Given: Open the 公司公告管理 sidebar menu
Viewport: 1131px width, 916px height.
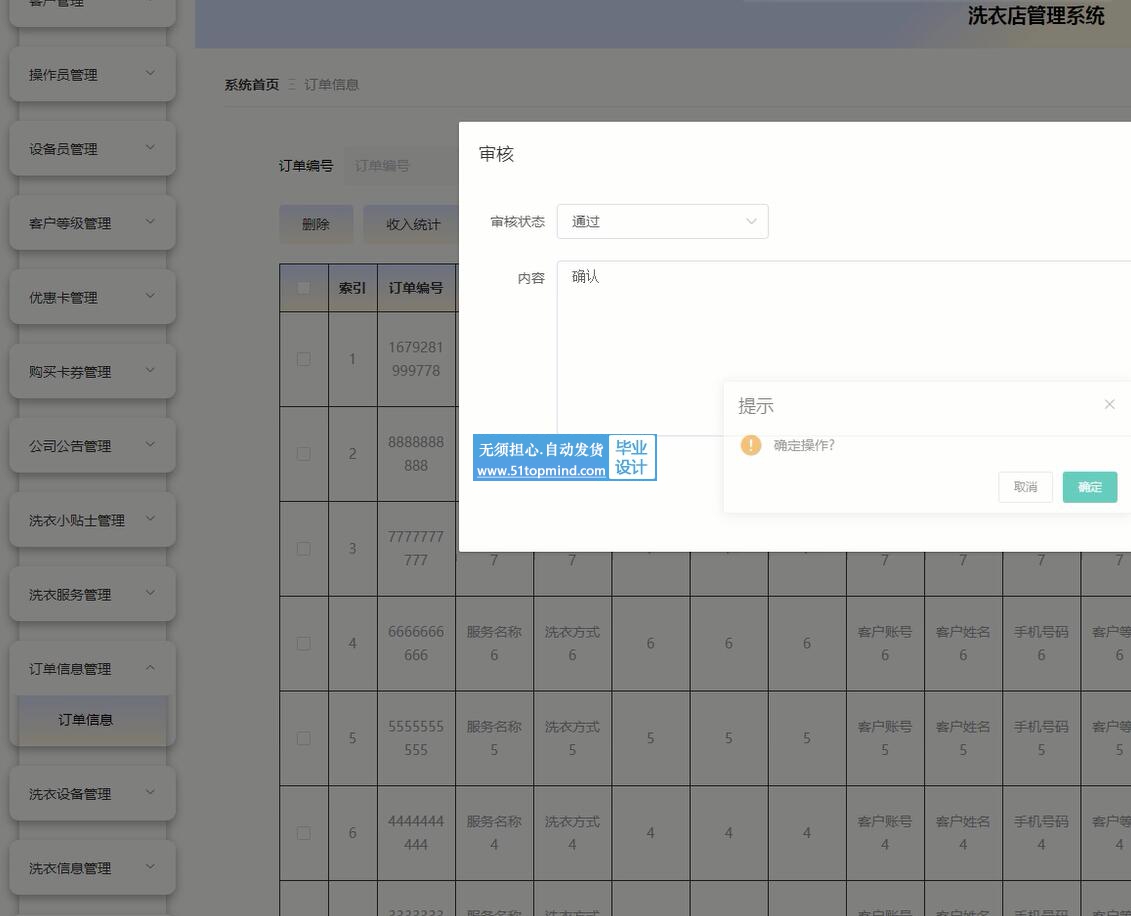Looking at the screenshot, I should point(92,446).
